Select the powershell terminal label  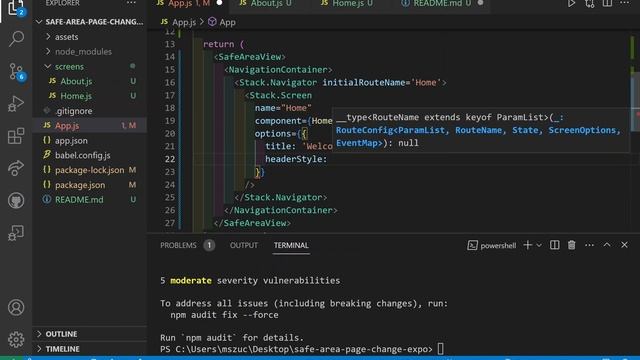492,245
